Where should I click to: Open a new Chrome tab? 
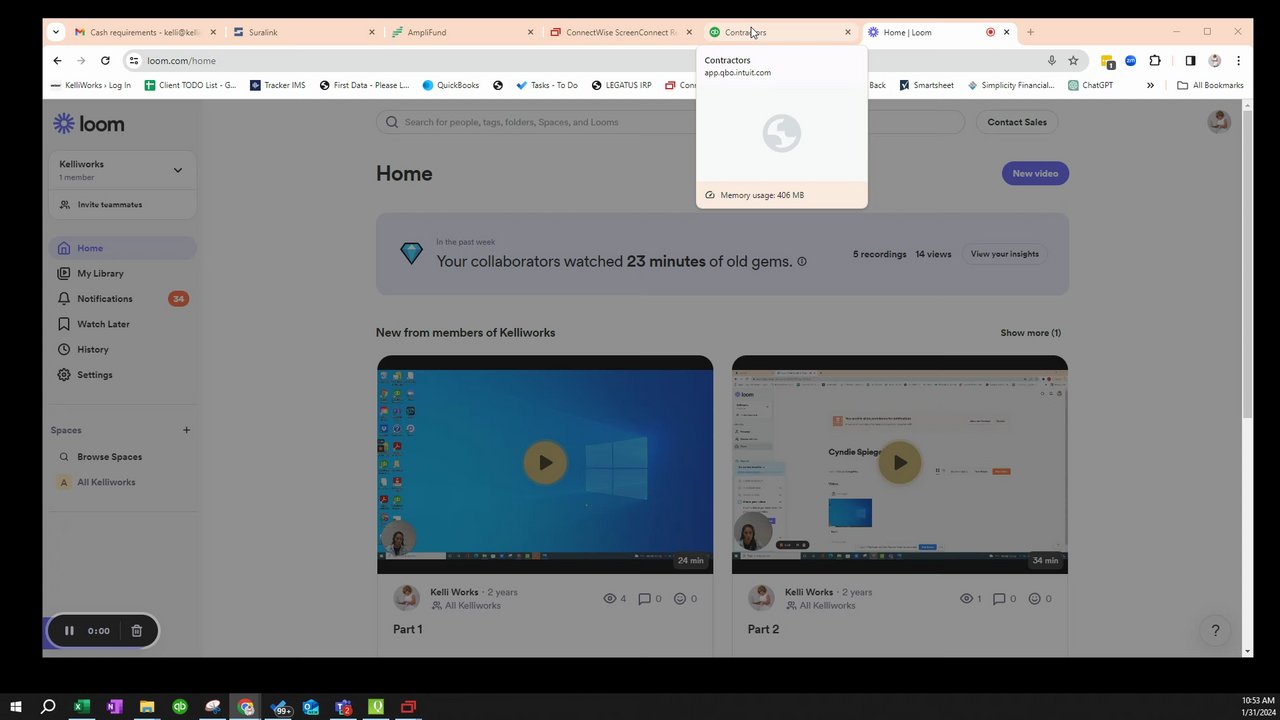(x=1030, y=32)
